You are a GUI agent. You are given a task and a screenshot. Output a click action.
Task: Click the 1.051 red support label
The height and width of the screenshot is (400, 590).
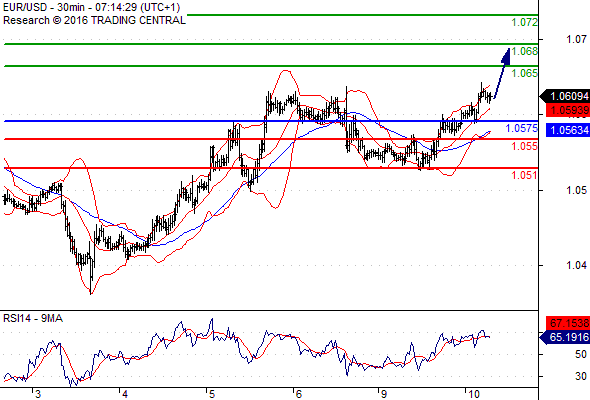(525, 175)
